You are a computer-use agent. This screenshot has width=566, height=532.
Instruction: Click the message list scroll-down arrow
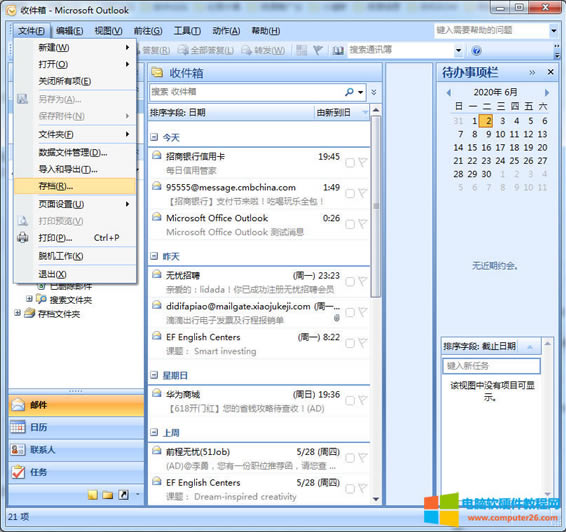pos(376,500)
